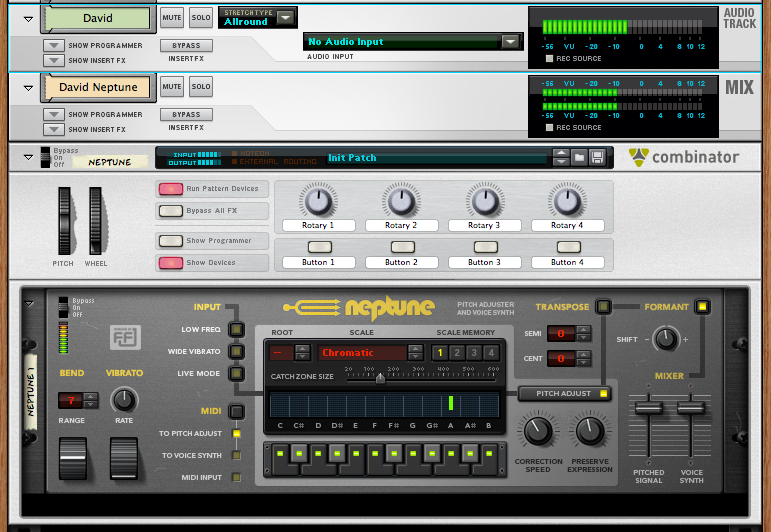771x532 pixels.
Task: Fold the Combinator device
Action: tap(29, 157)
